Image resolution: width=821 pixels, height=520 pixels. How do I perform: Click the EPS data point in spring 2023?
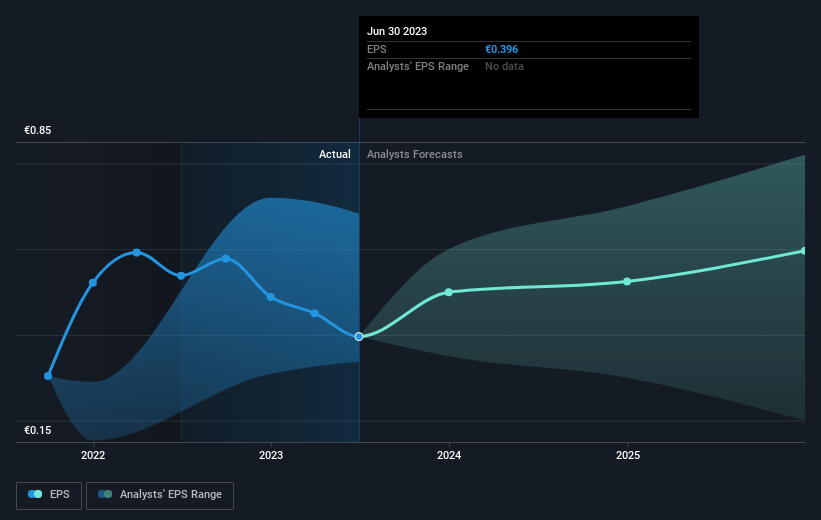315,313
